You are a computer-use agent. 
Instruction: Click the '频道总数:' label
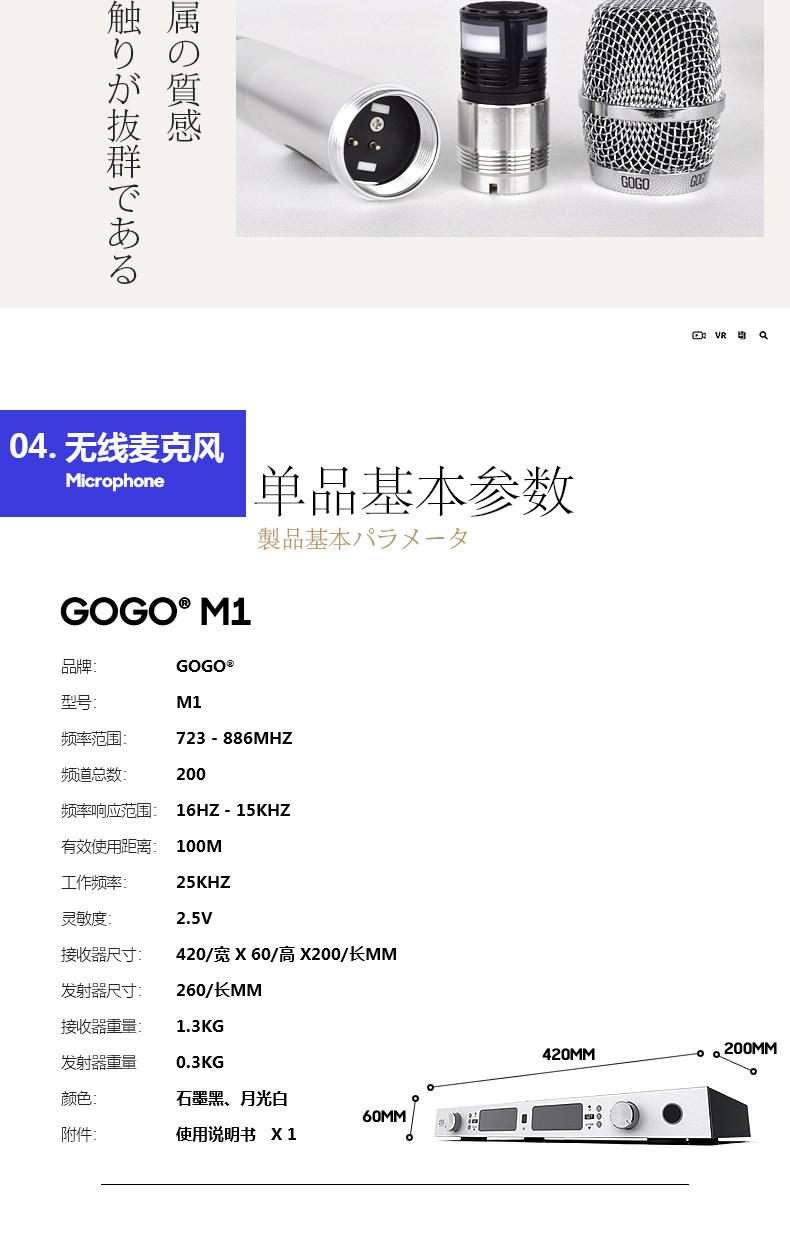point(94,774)
